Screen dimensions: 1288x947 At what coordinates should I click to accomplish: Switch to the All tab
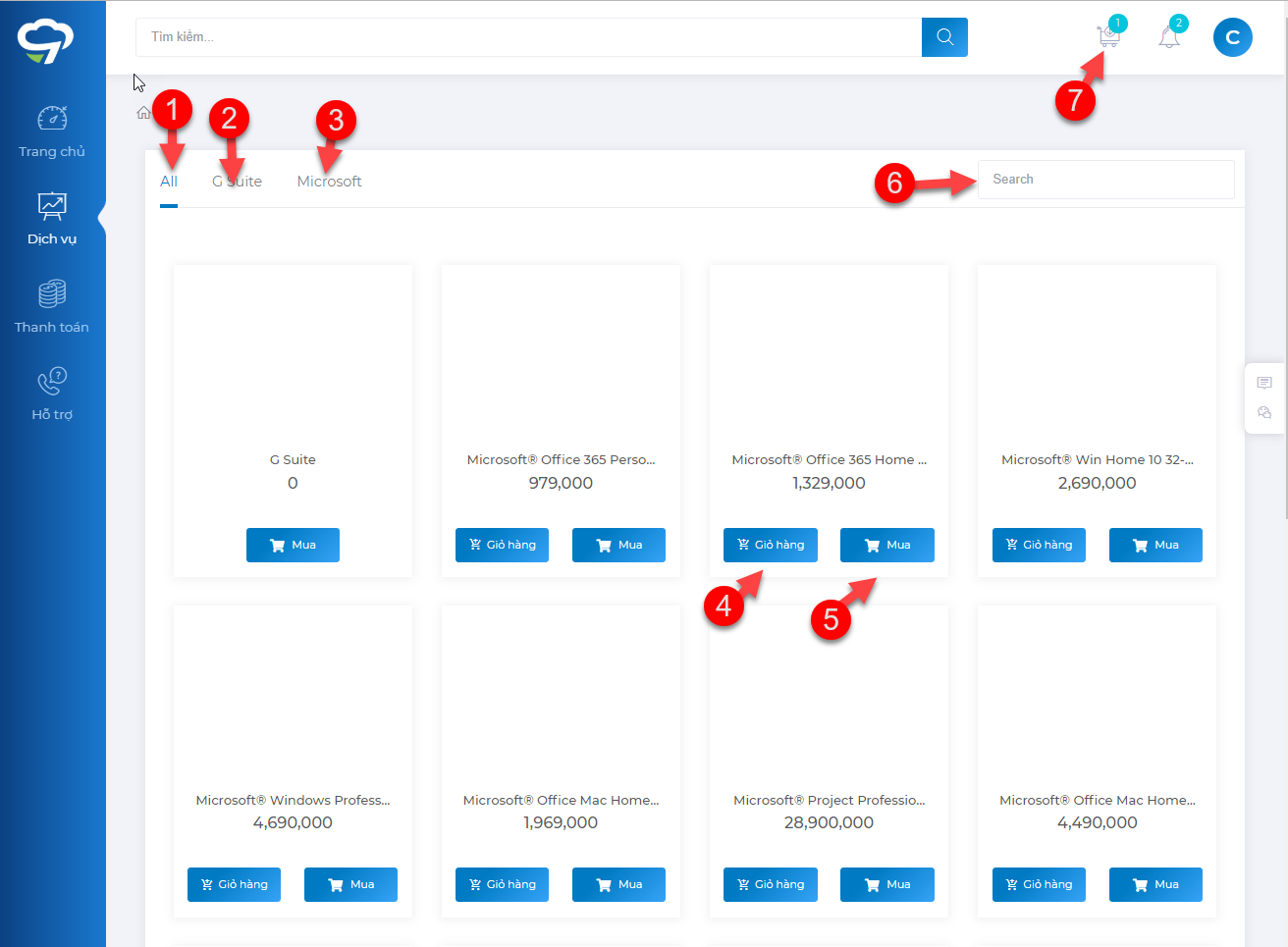coord(169,182)
